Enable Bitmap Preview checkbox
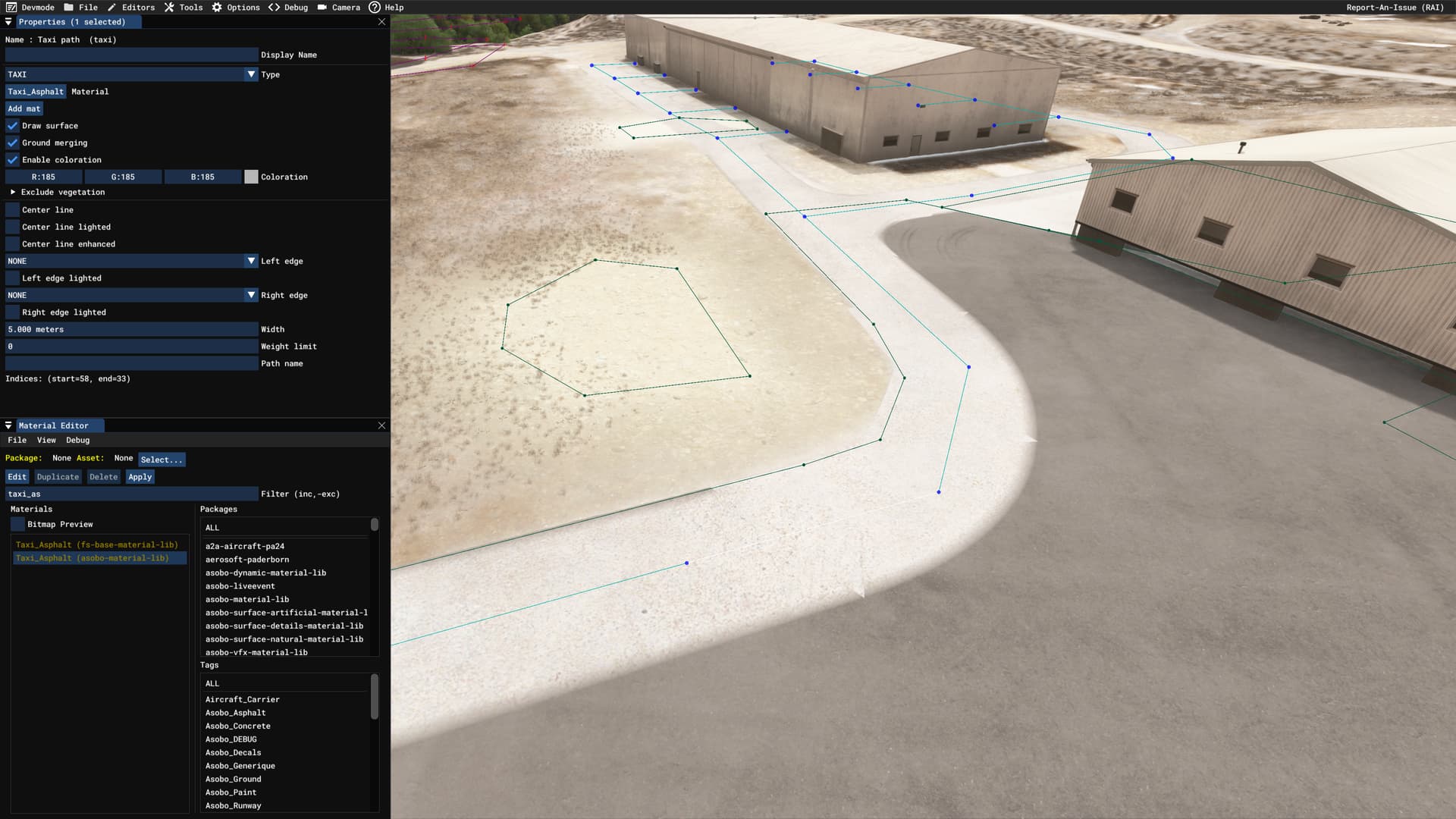1456x819 pixels. pos(17,525)
